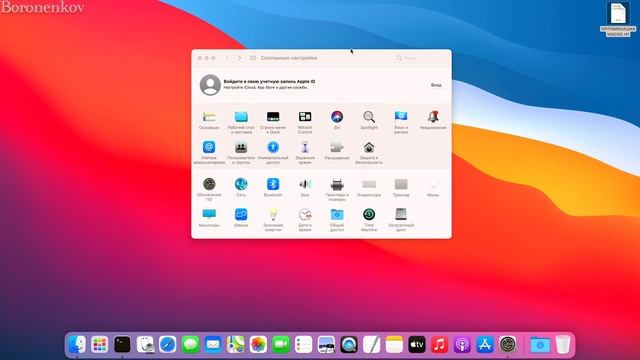Open TextEdit from the Dock
640x360 pixels.
(x=371, y=345)
